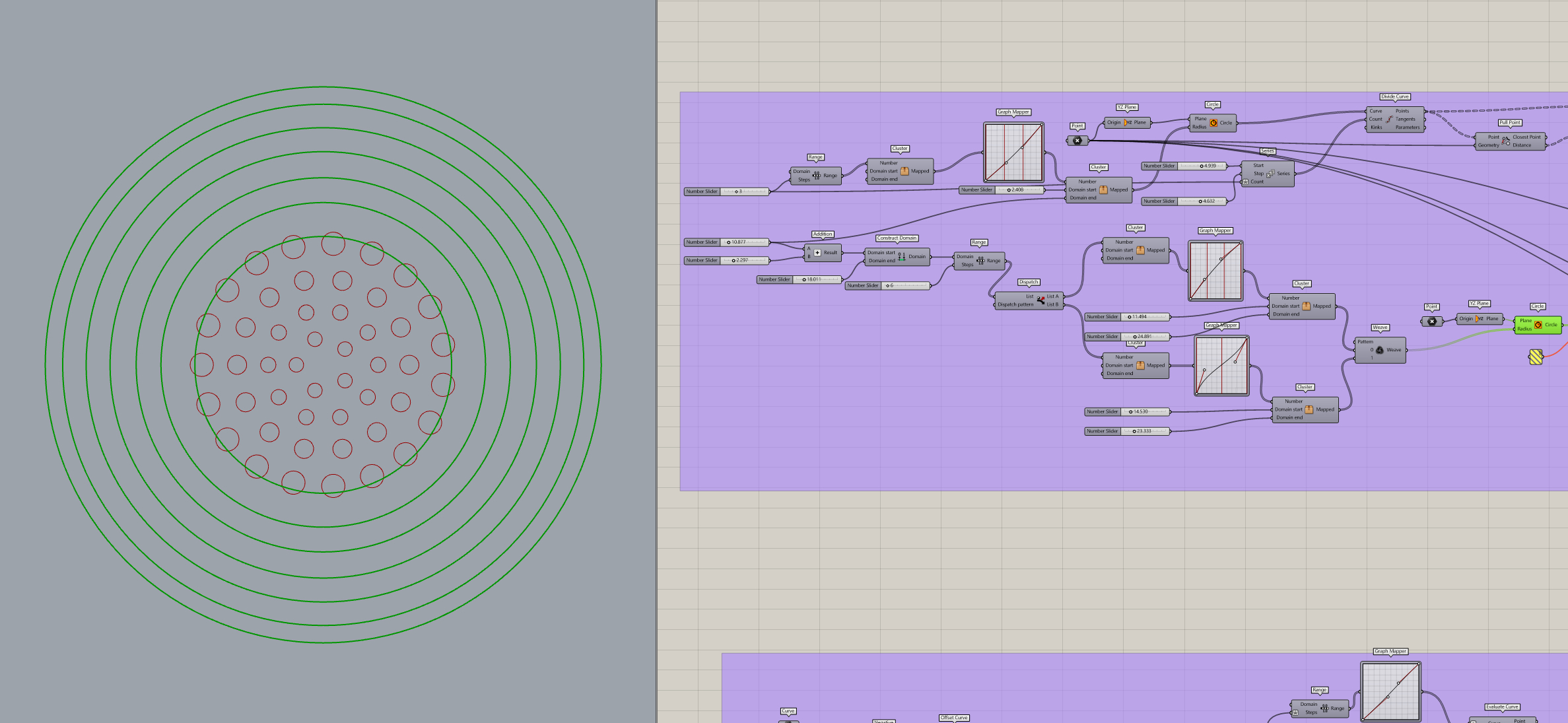
Task: Select the Divide Curve component icon
Action: pyautogui.click(x=1389, y=120)
